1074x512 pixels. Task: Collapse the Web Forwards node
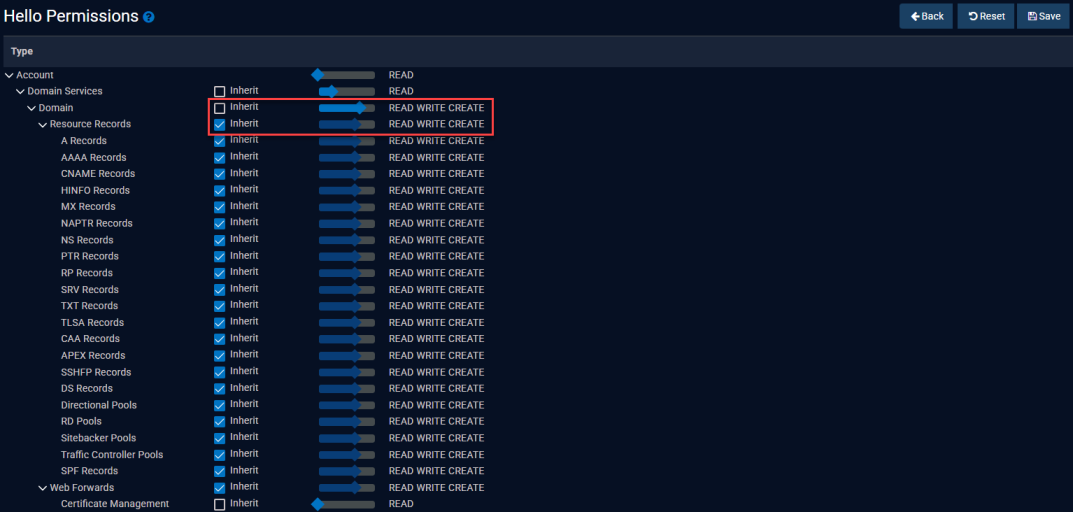coord(43,488)
